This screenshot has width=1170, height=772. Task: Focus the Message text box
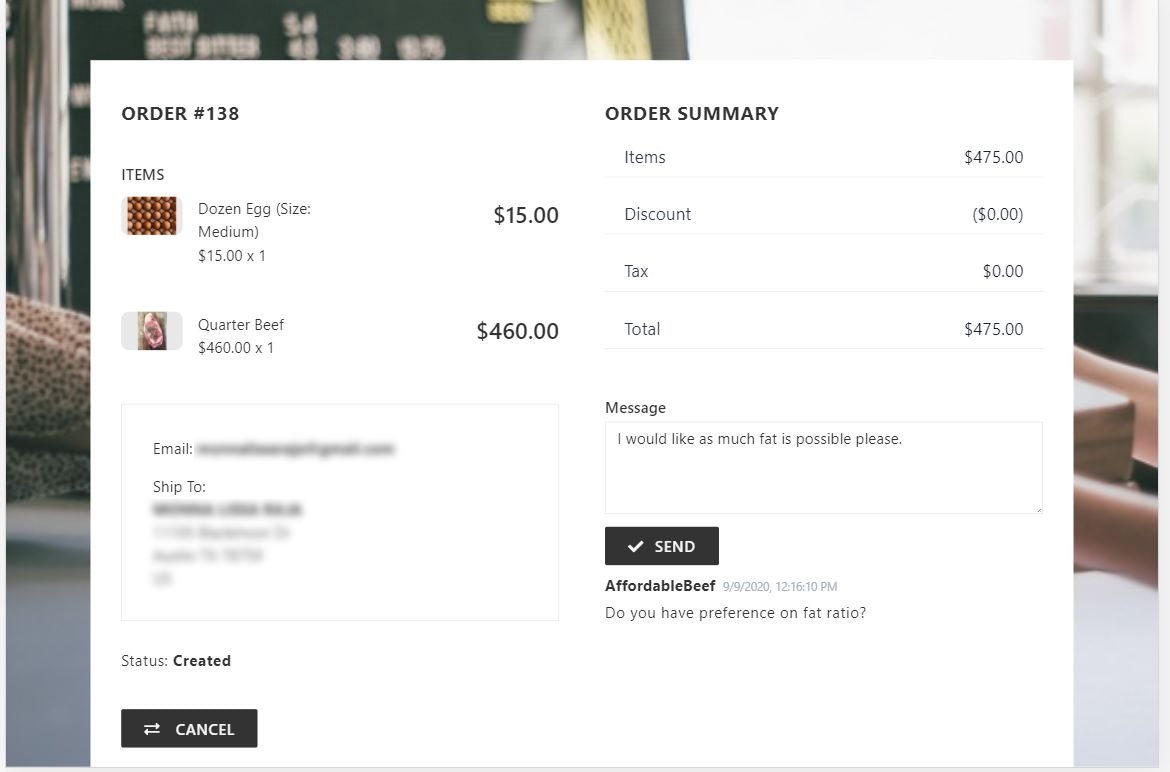coord(823,467)
